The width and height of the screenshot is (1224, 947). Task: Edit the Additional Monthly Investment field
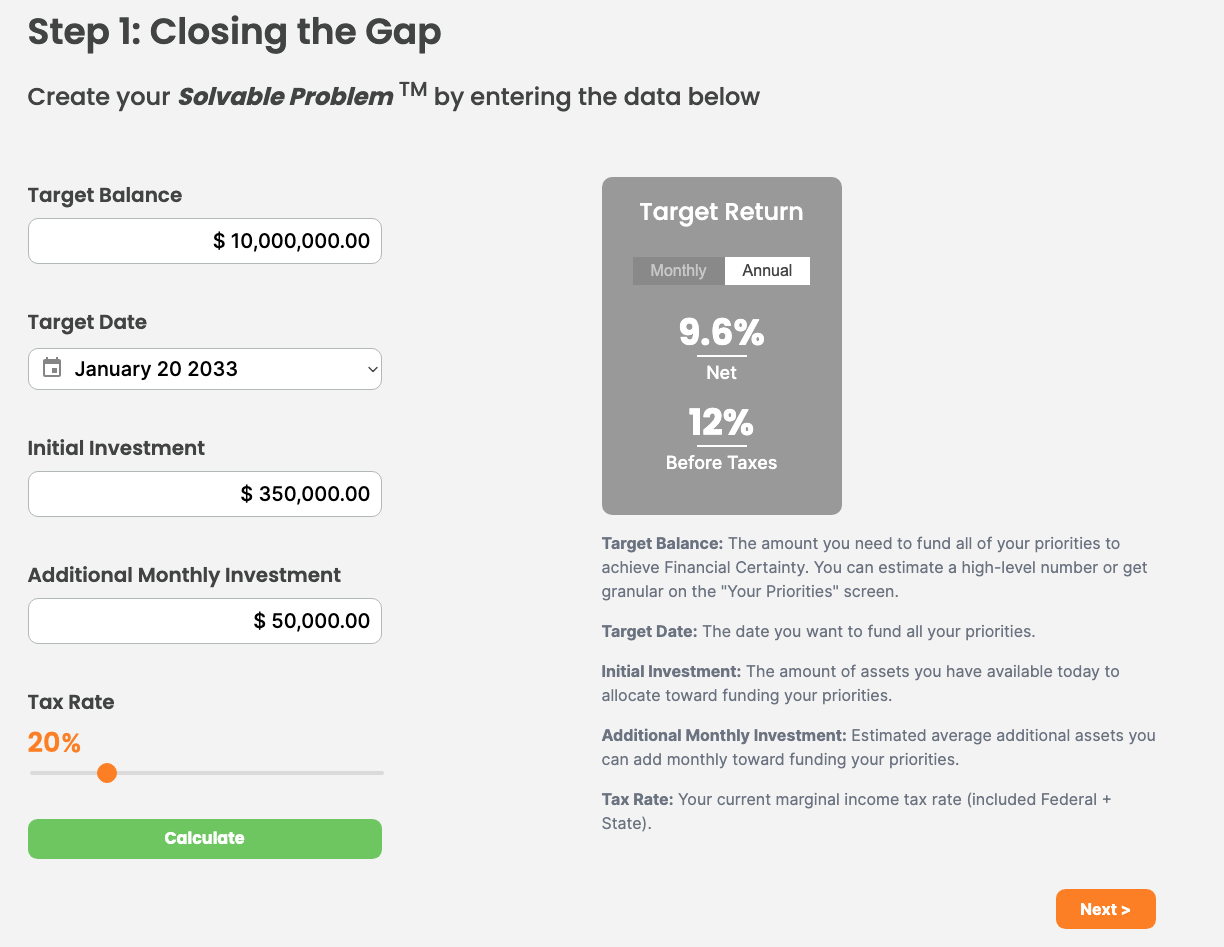click(205, 621)
